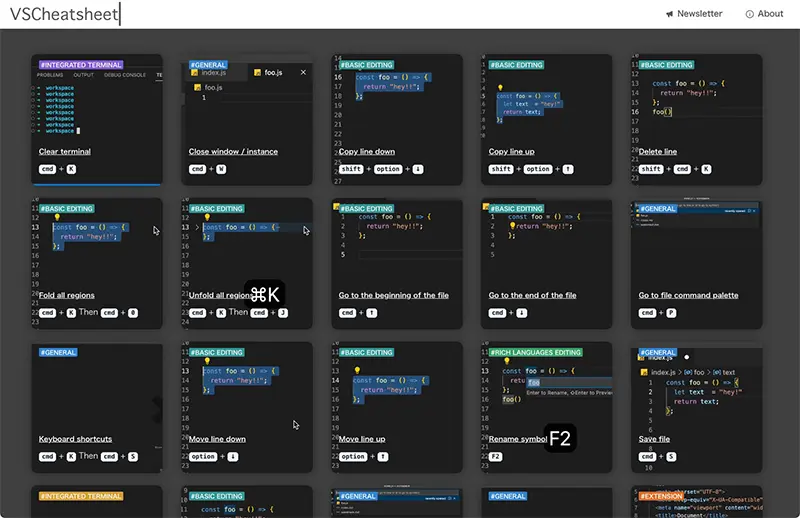The image size is (800, 518).
Task: Open the Copy line down card title
Action: (x=367, y=152)
